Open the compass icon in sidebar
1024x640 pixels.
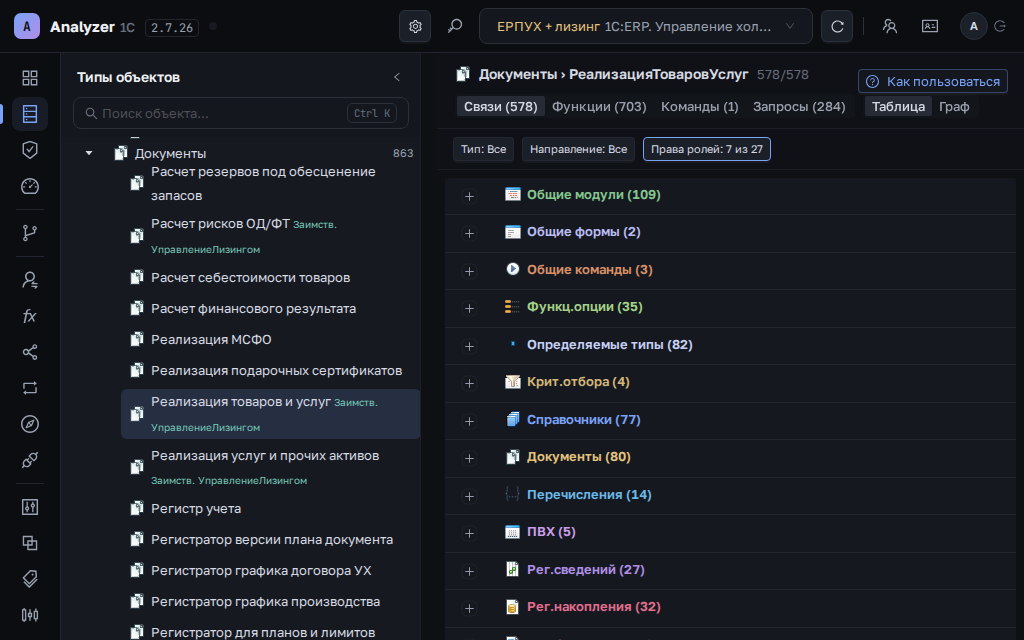click(x=30, y=424)
